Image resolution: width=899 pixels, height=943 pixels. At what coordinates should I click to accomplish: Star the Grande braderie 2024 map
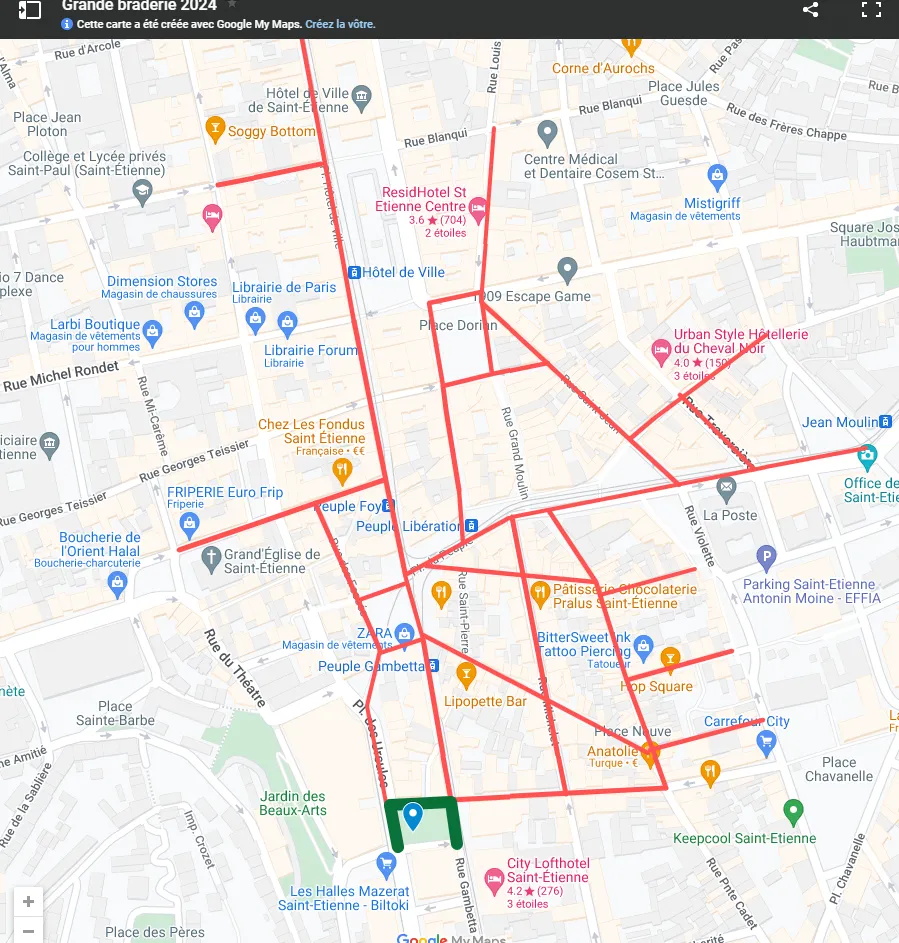click(x=232, y=5)
